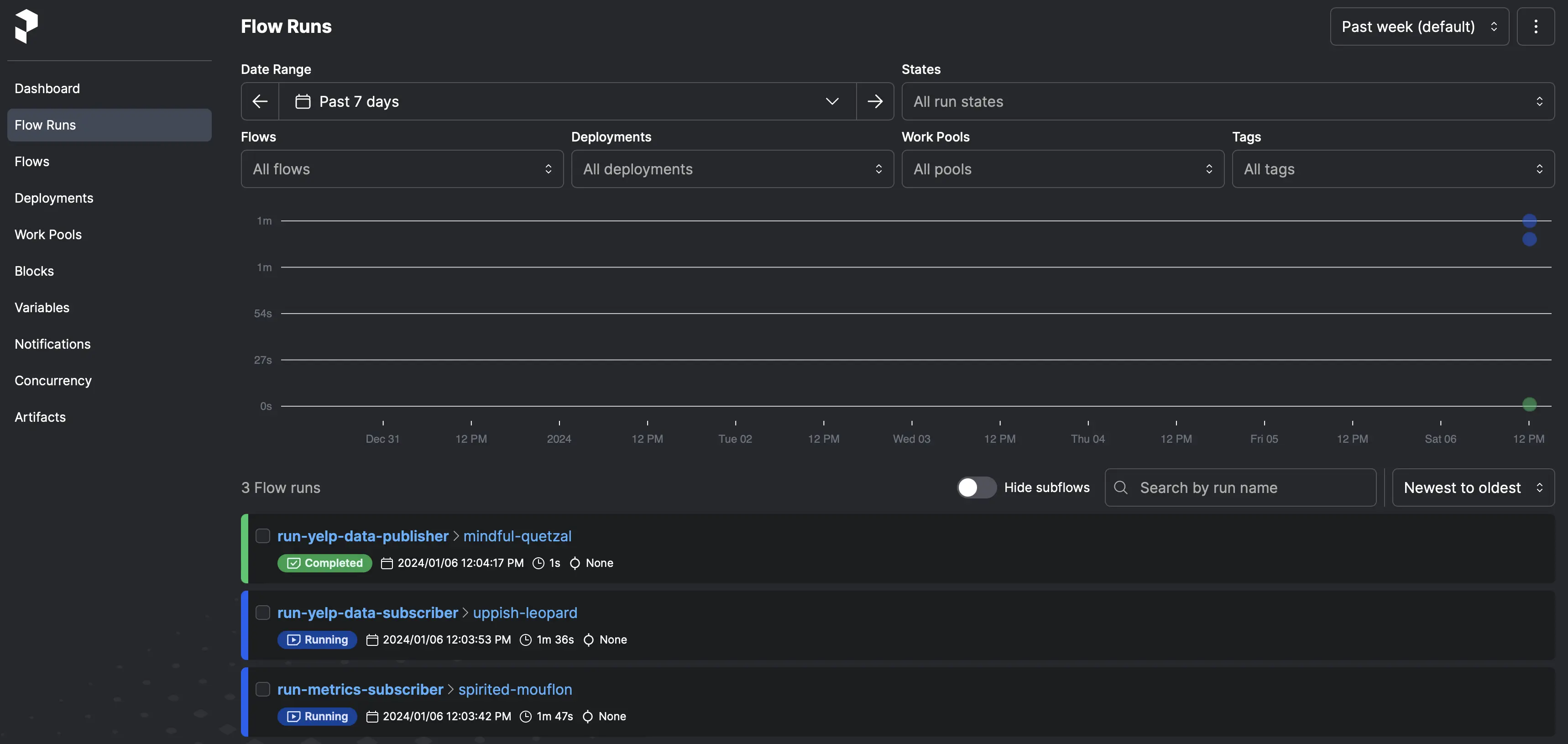Open Blocks in the sidebar
Viewport: 1568px width, 744px height.
click(x=110, y=271)
